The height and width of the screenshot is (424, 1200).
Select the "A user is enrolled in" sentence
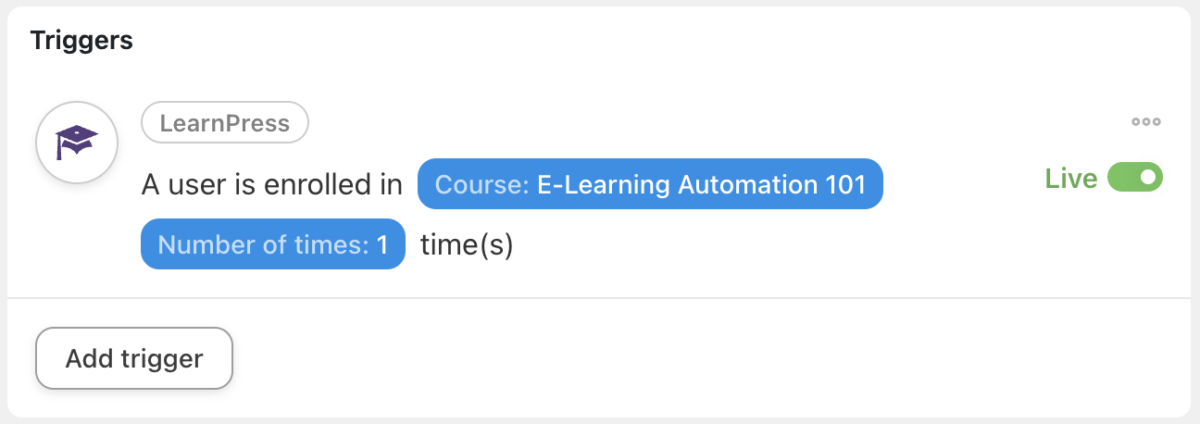(x=272, y=185)
